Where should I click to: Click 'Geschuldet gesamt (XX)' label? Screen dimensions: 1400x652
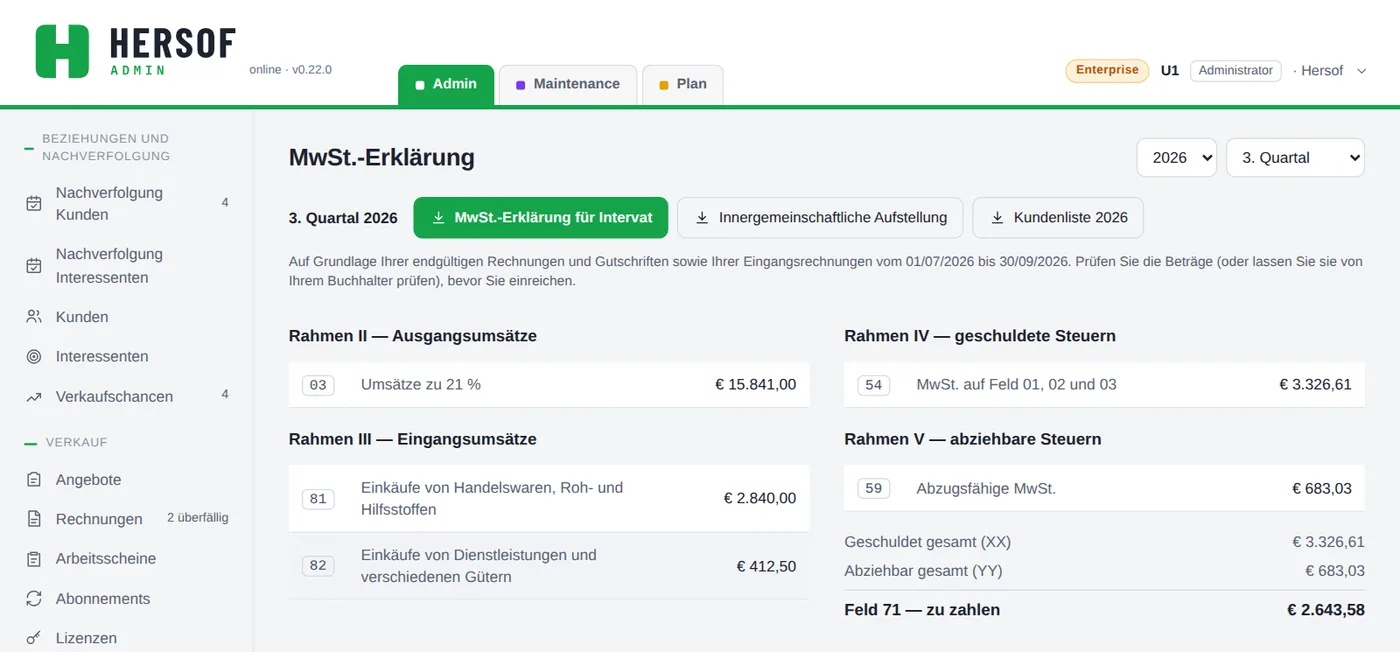point(927,542)
